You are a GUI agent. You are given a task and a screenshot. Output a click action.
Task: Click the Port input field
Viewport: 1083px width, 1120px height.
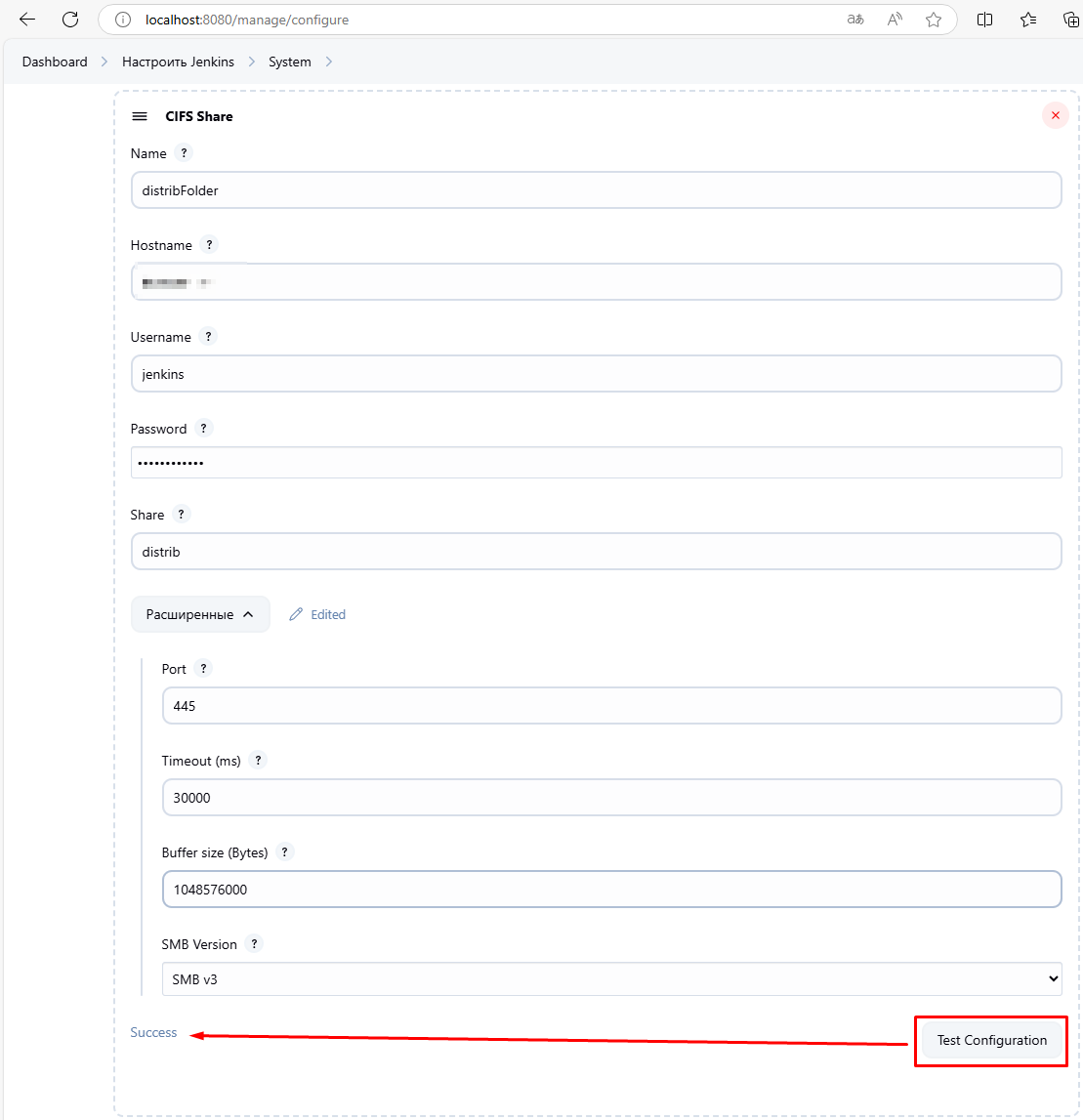pyautogui.click(x=611, y=706)
